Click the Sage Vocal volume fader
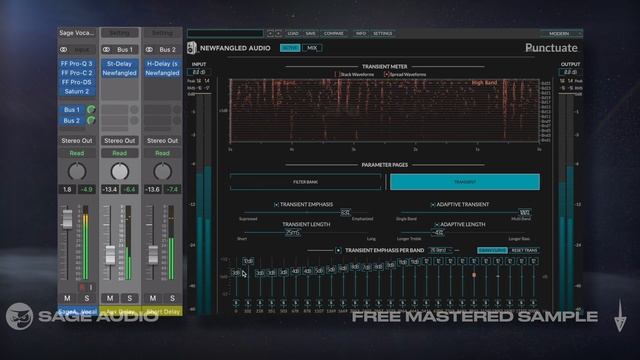This screenshot has width=640, height=360. point(67,219)
